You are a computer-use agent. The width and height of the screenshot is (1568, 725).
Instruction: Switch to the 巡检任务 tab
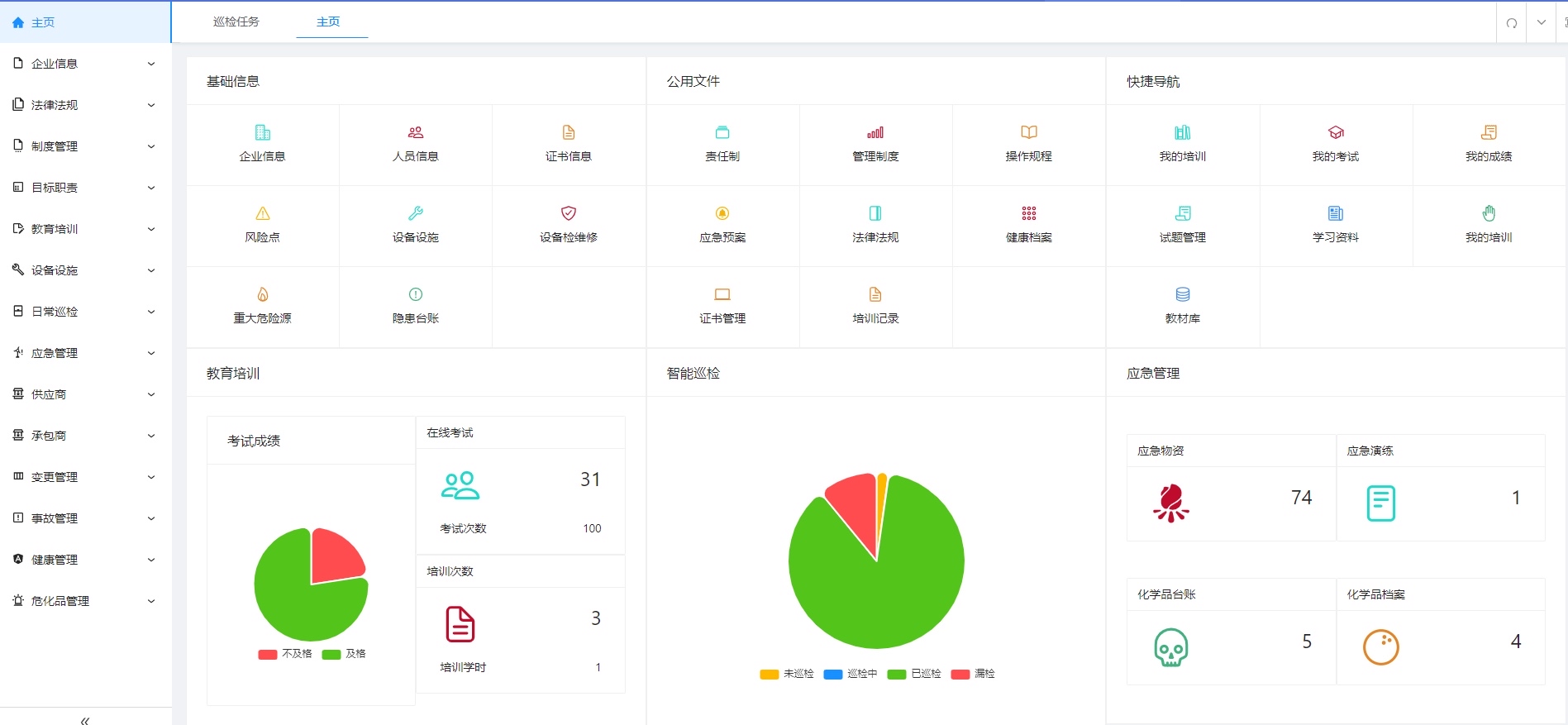[236, 21]
